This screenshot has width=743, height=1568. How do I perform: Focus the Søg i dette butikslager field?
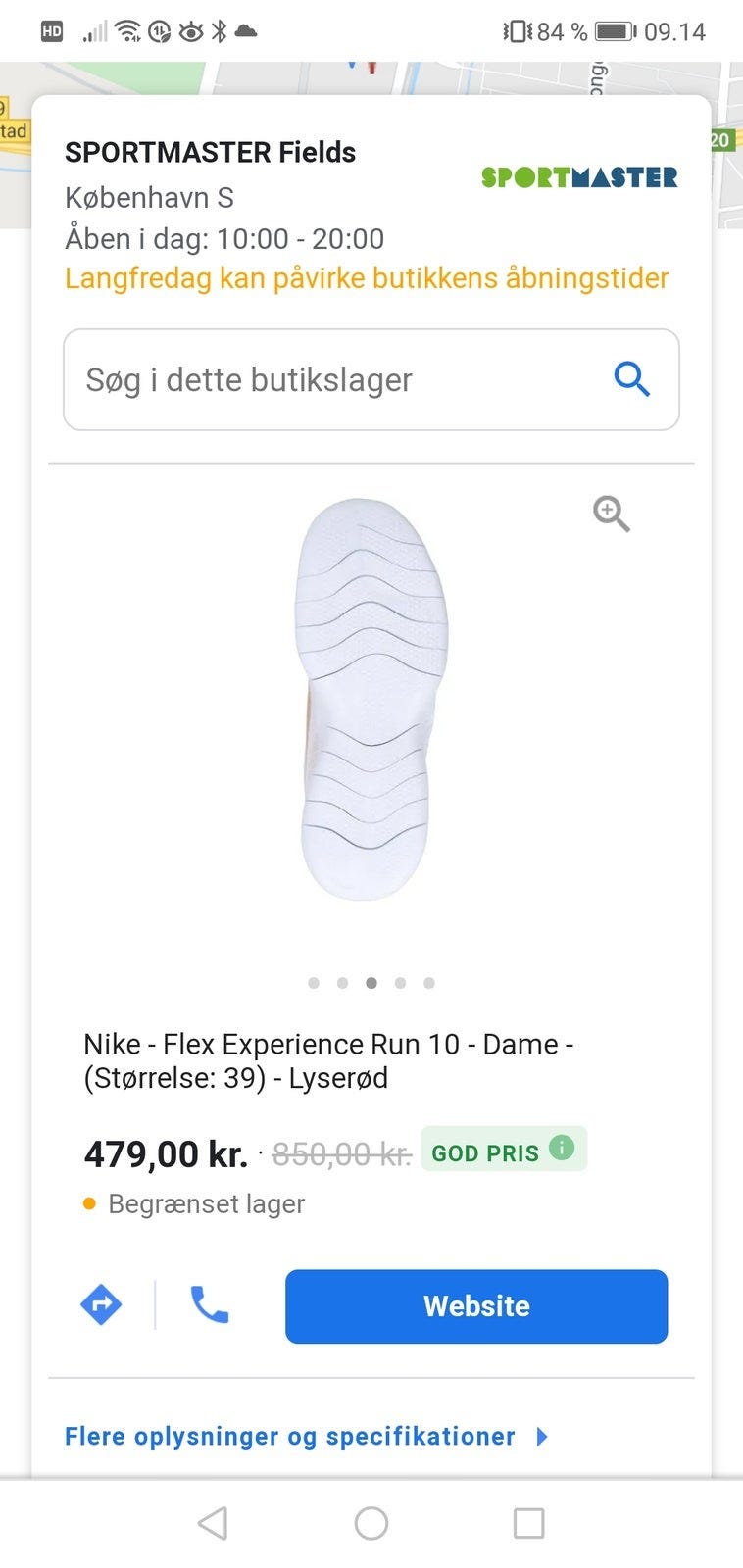point(333,380)
